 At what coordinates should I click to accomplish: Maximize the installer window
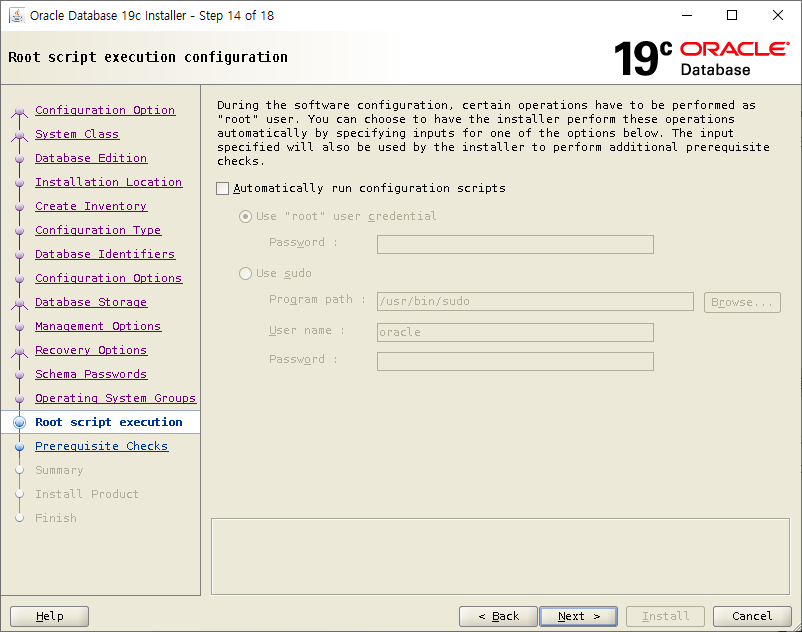[x=732, y=15]
